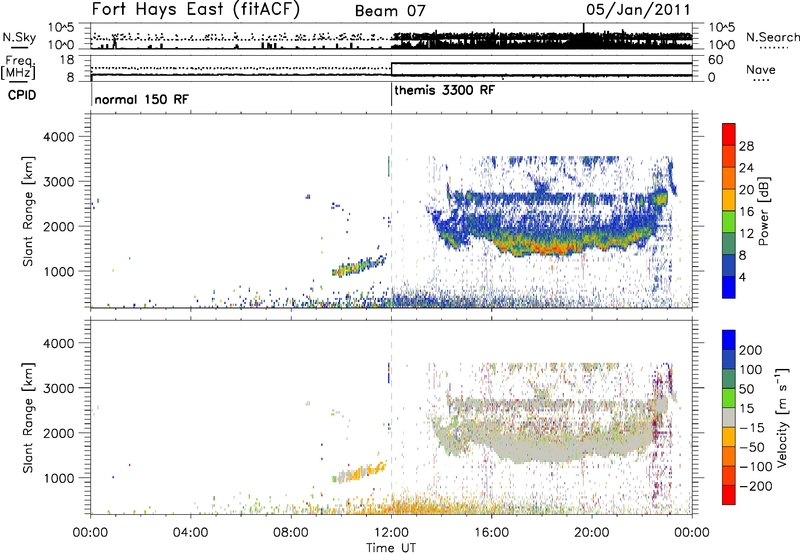The height and width of the screenshot is (554, 800).
Task: Click the gray band of Velocity colorbar
Action: click(x=729, y=417)
